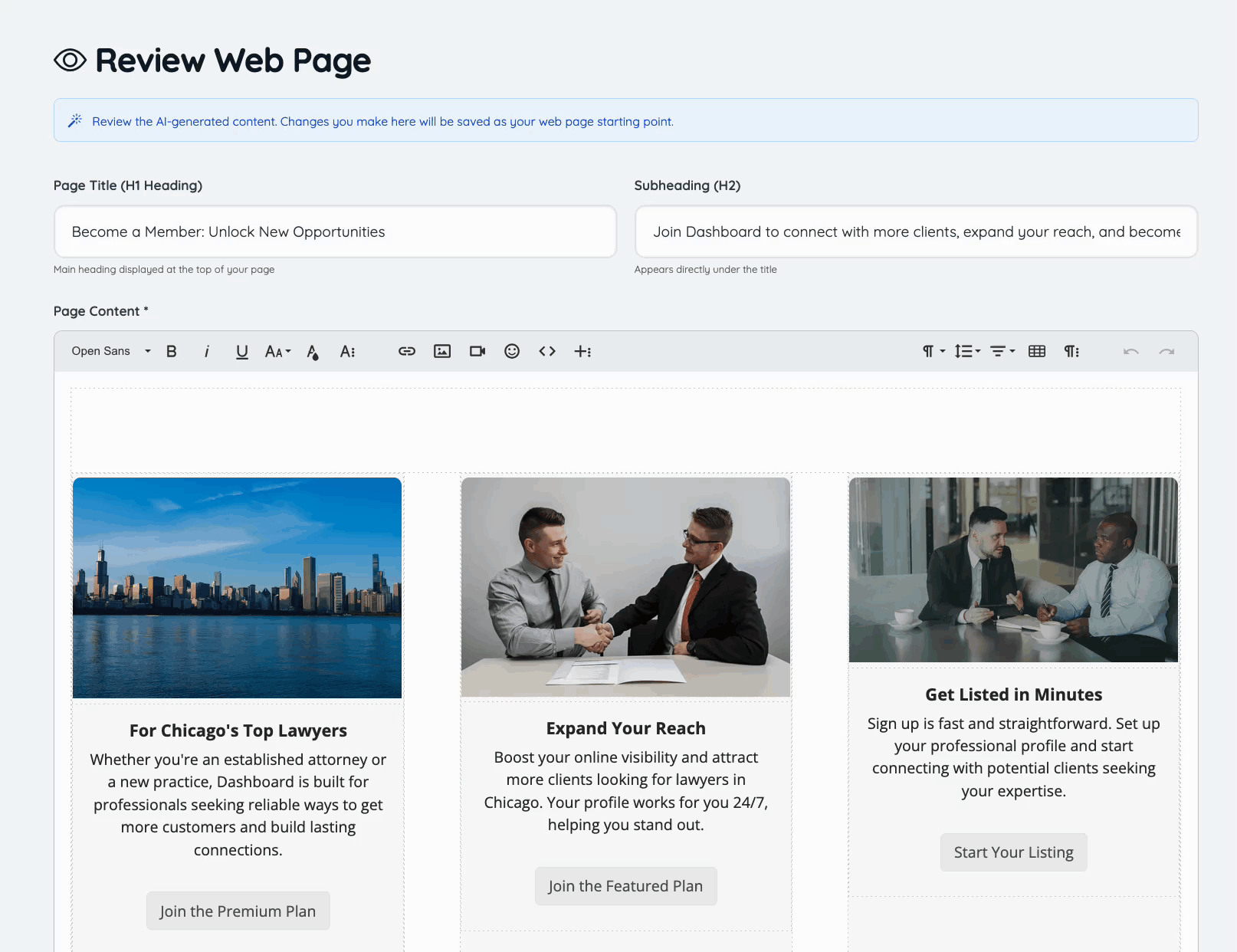Click Join the Premium Plan button

coord(238,911)
